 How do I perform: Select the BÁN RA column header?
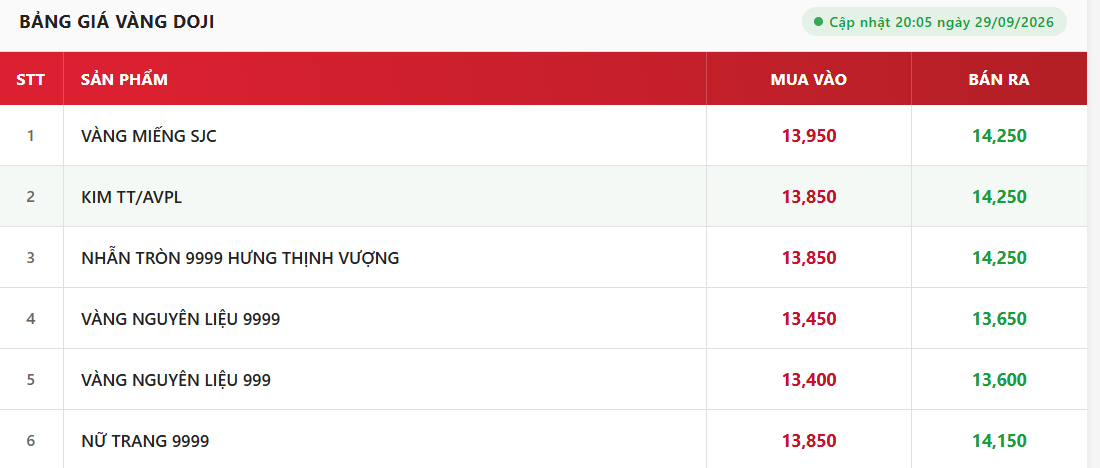[999, 79]
